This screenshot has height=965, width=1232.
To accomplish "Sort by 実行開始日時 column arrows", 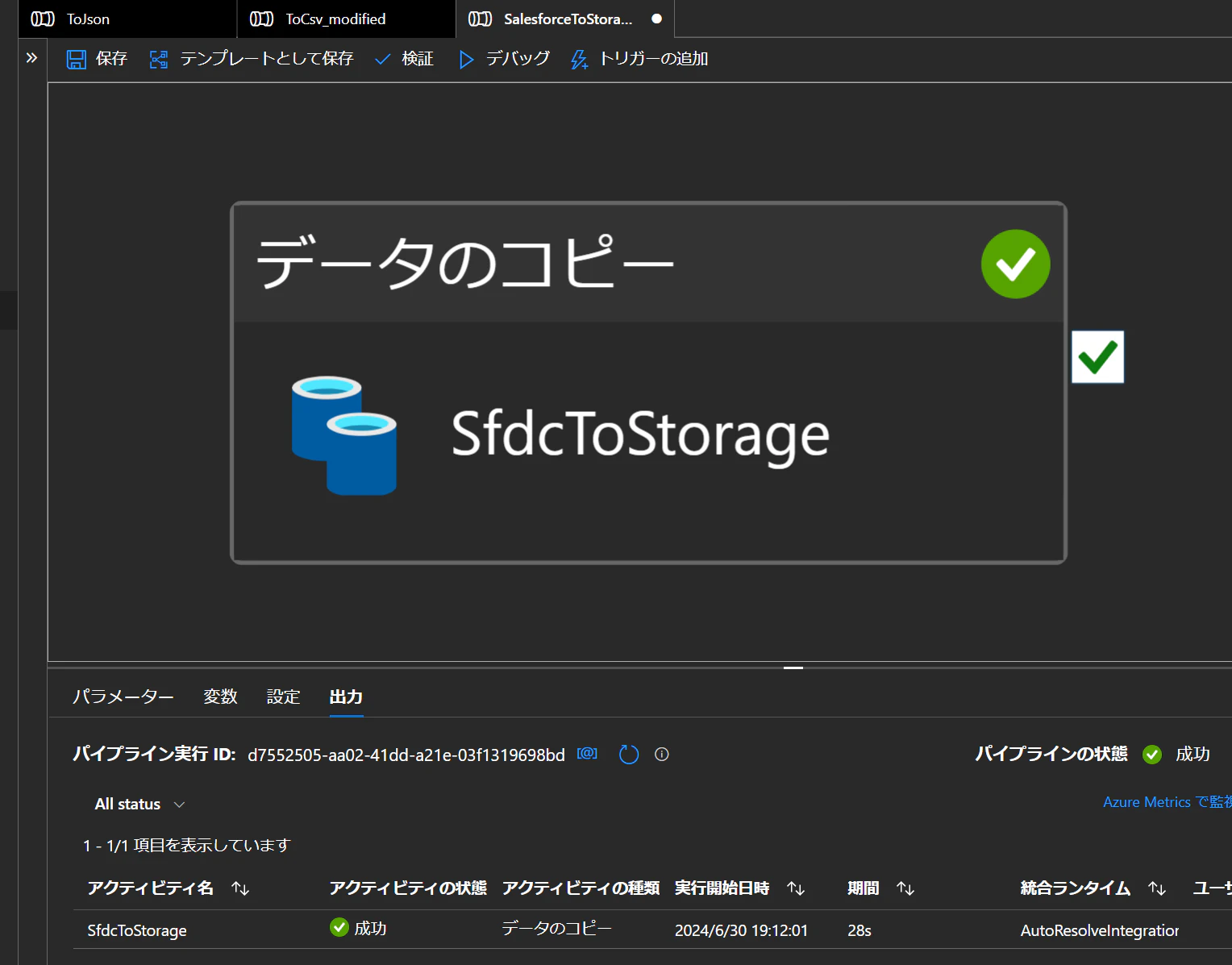I will click(x=796, y=888).
